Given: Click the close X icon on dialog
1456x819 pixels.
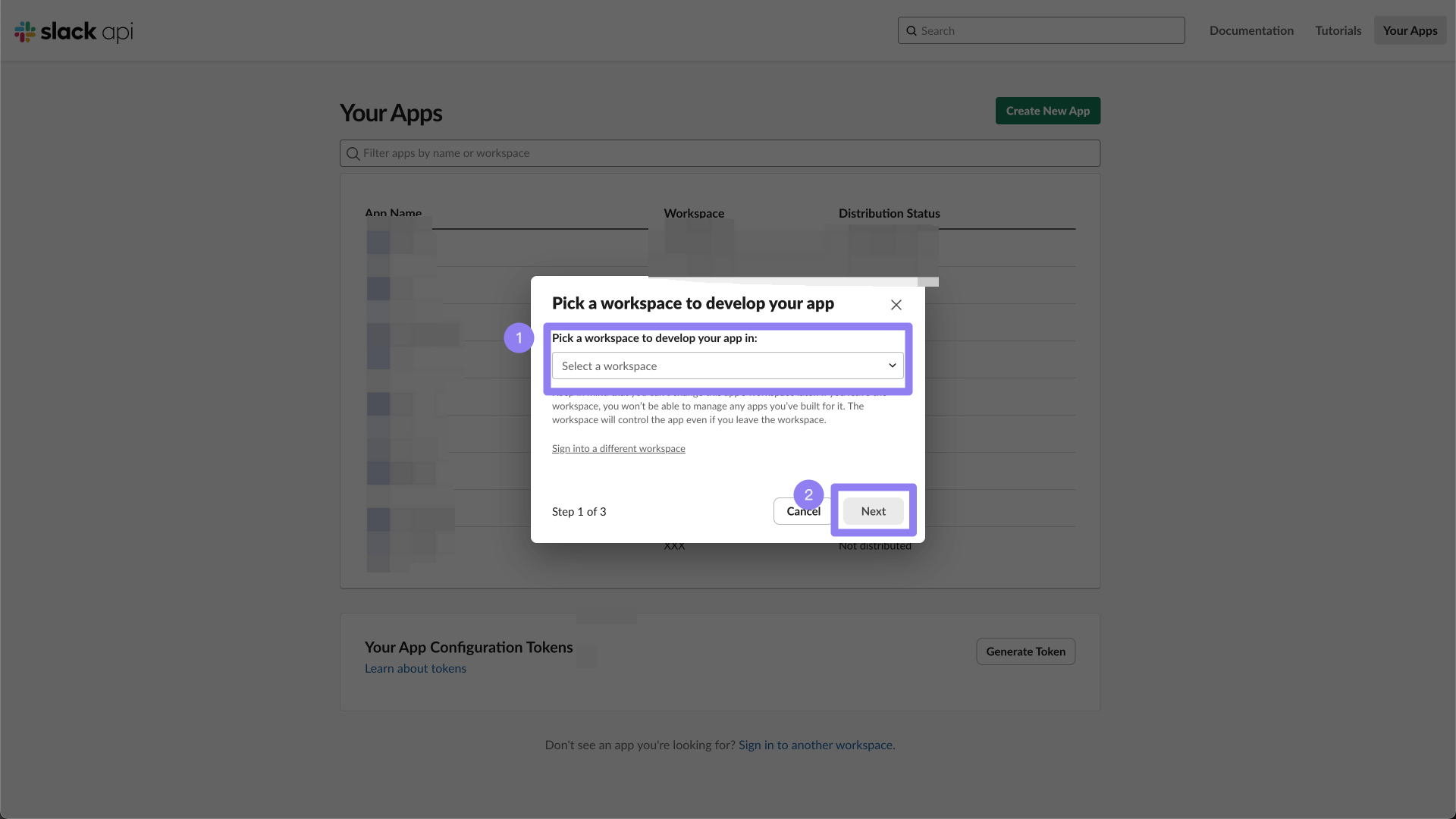Looking at the screenshot, I should click(896, 304).
